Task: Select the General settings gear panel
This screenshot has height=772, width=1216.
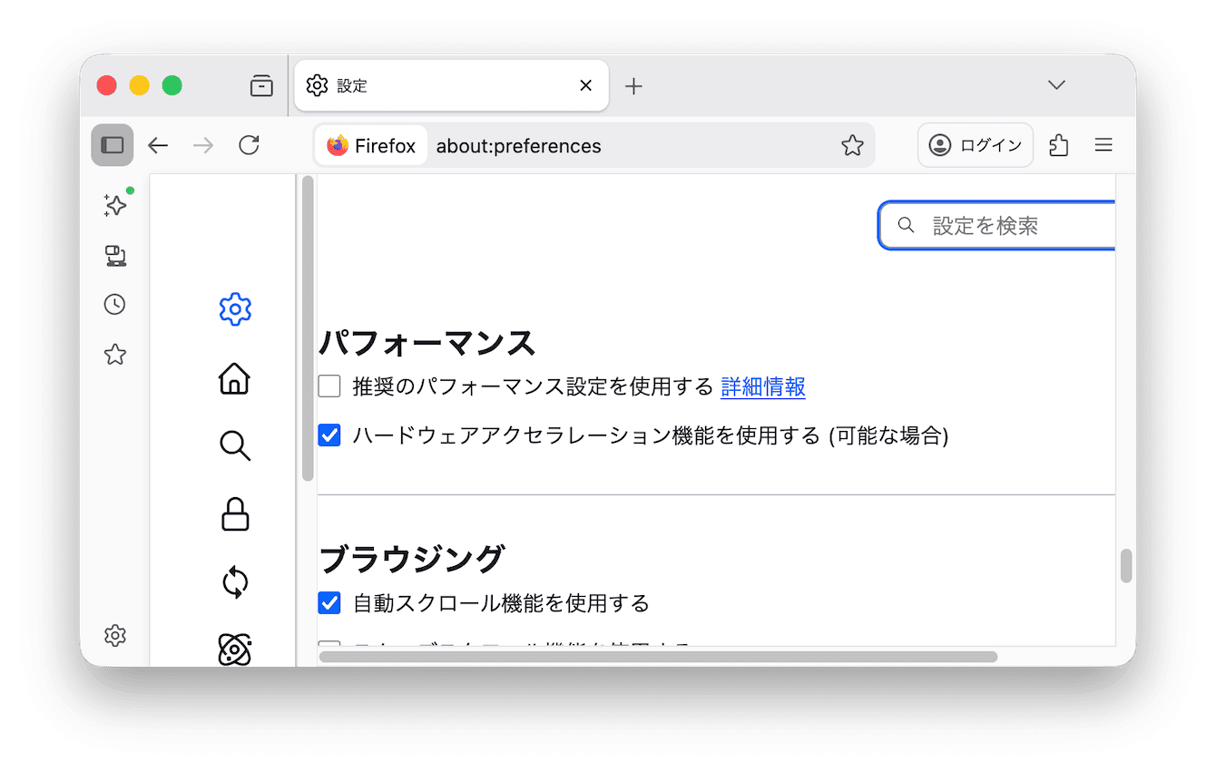Action: (234, 309)
